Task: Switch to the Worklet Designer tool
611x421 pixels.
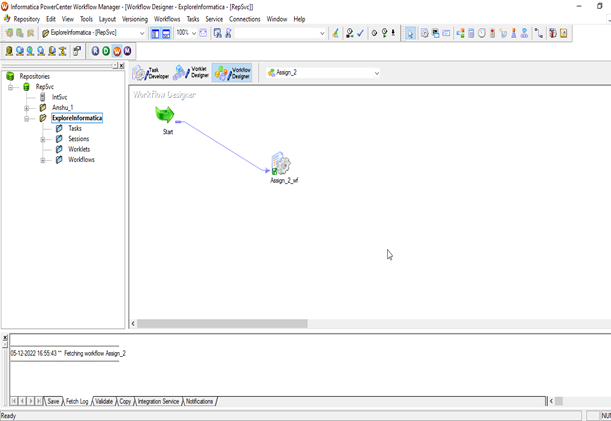Action: pos(191,73)
